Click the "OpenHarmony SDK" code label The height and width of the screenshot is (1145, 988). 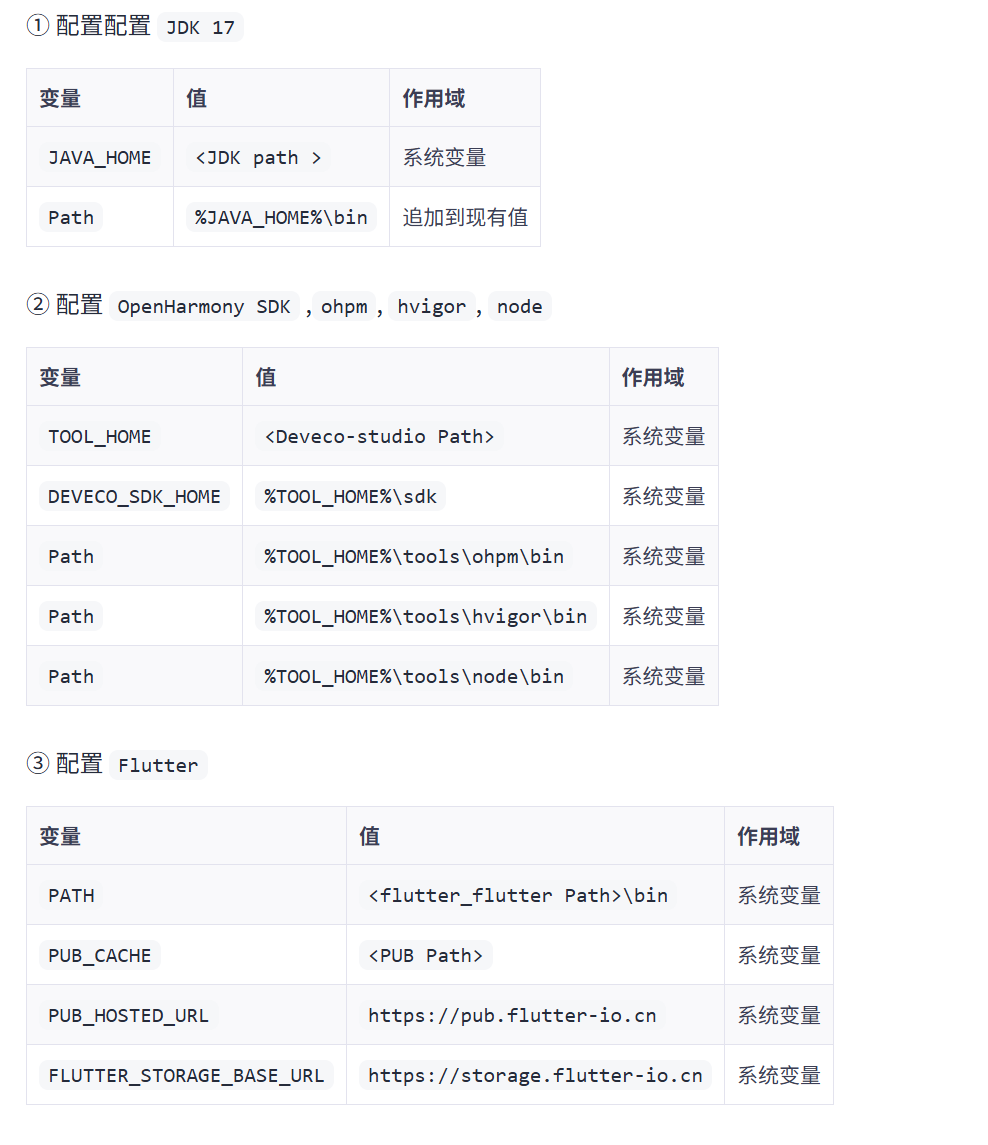tap(204, 307)
